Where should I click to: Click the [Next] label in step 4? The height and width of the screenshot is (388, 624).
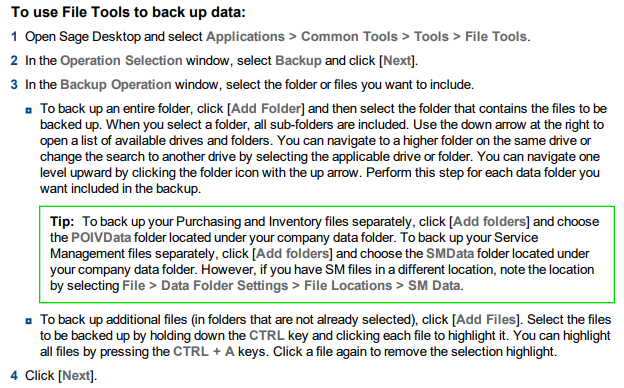[76, 376]
